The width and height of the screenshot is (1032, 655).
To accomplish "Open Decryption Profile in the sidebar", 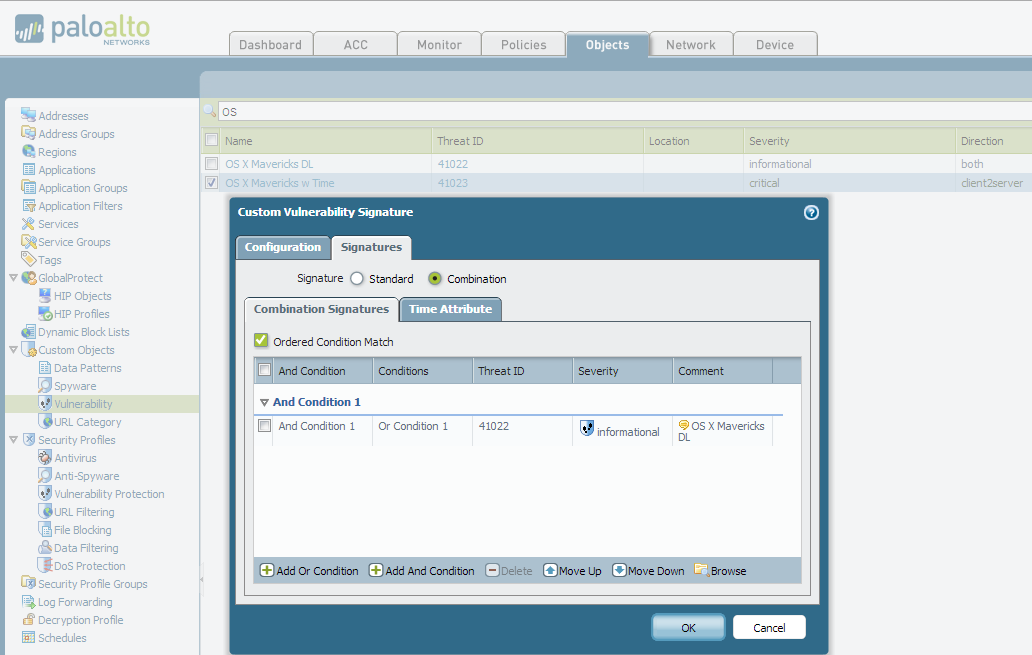I will pos(80,619).
